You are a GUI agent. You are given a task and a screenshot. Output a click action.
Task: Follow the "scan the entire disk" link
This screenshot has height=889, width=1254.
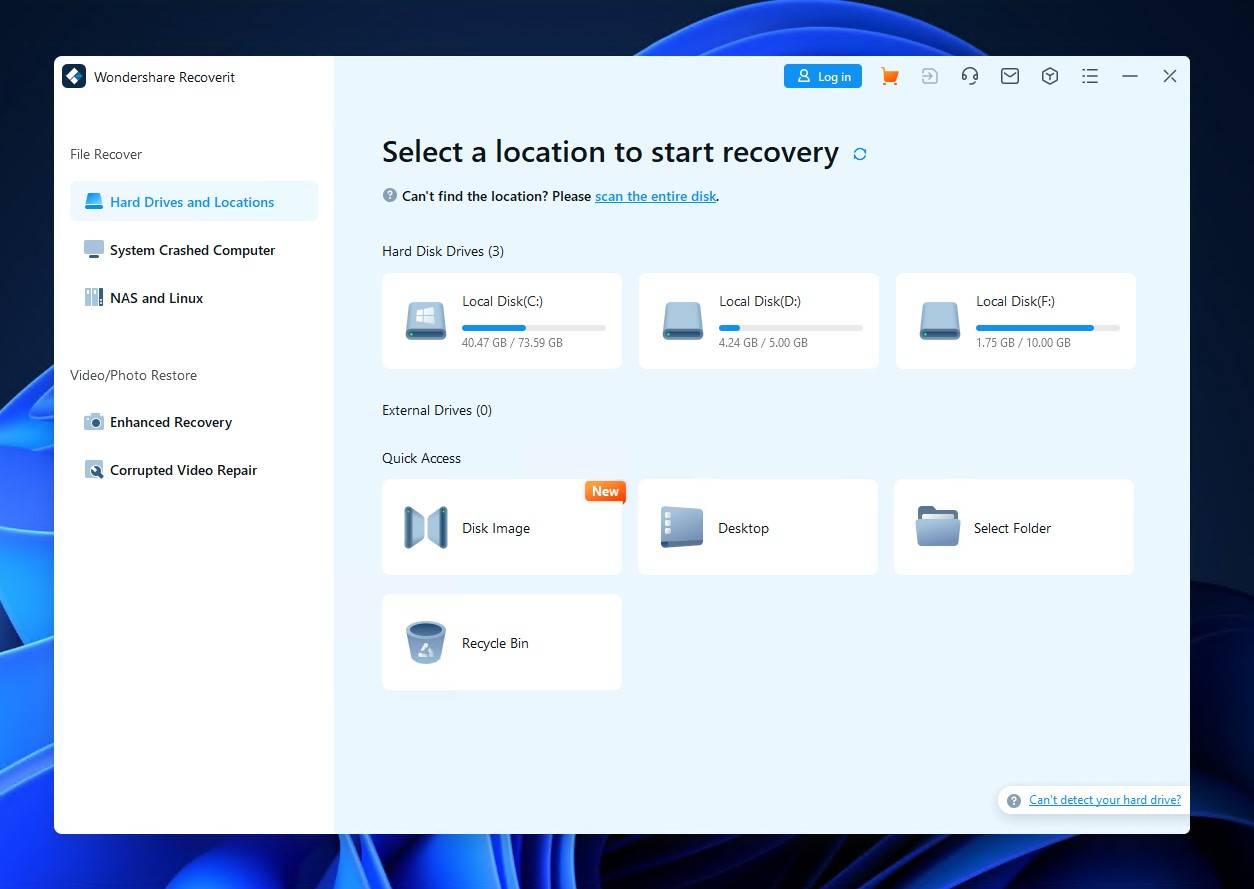(x=656, y=196)
